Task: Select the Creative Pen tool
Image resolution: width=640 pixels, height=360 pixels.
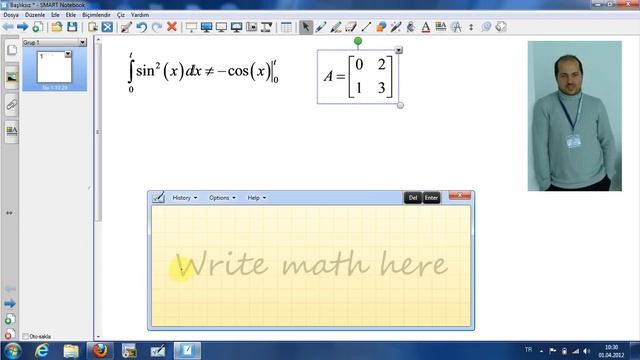Action: [336, 27]
